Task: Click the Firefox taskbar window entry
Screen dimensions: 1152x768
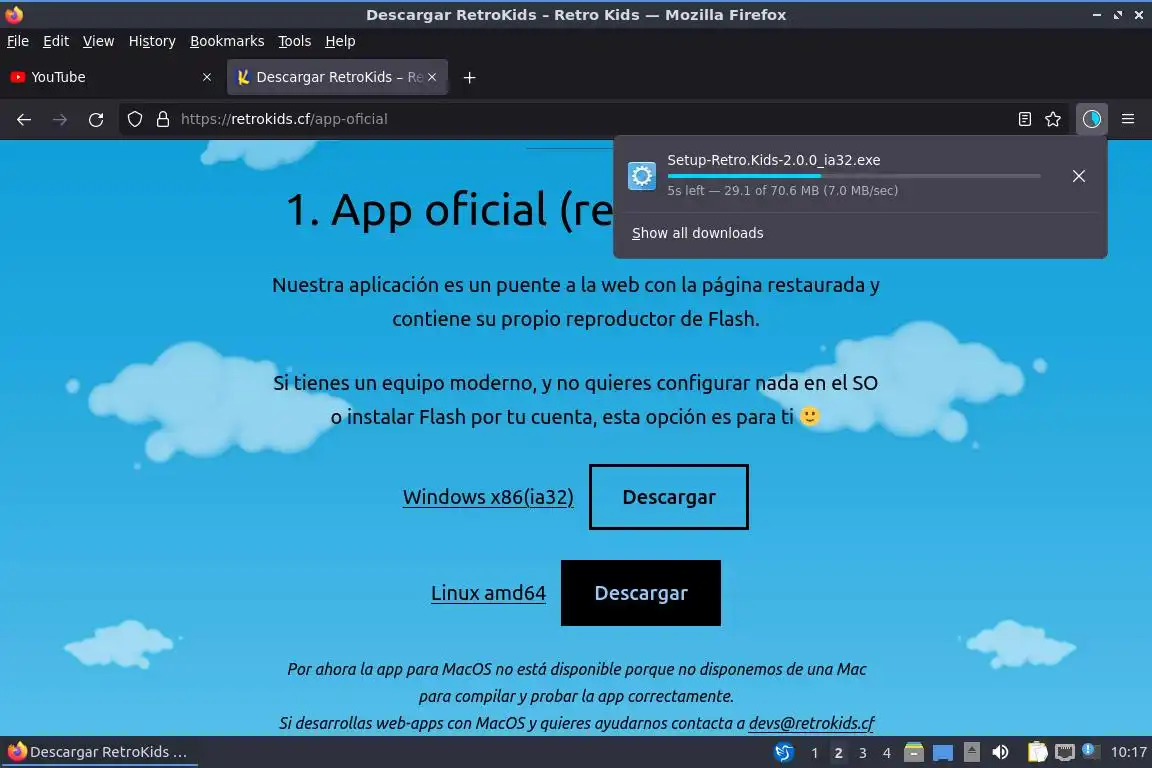Action: (x=99, y=752)
